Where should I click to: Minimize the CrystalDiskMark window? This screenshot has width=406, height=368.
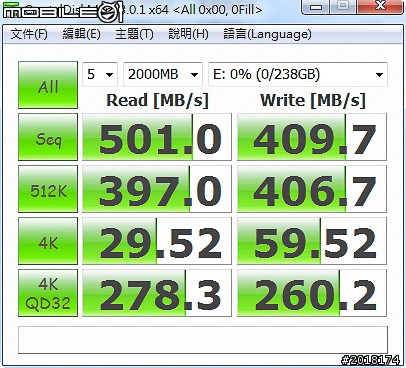pyautogui.click(x=316, y=6)
